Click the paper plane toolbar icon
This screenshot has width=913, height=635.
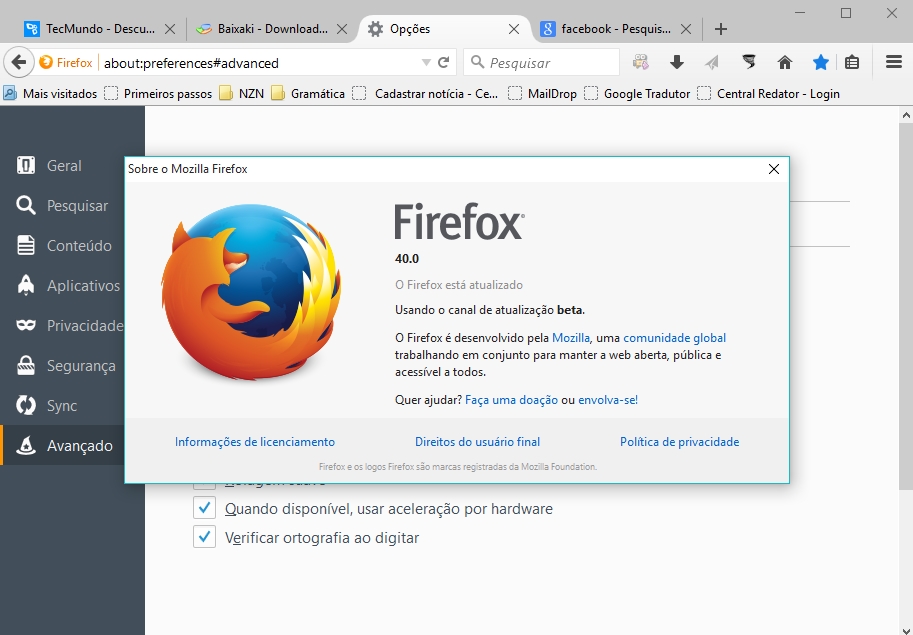(x=712, y=62)
